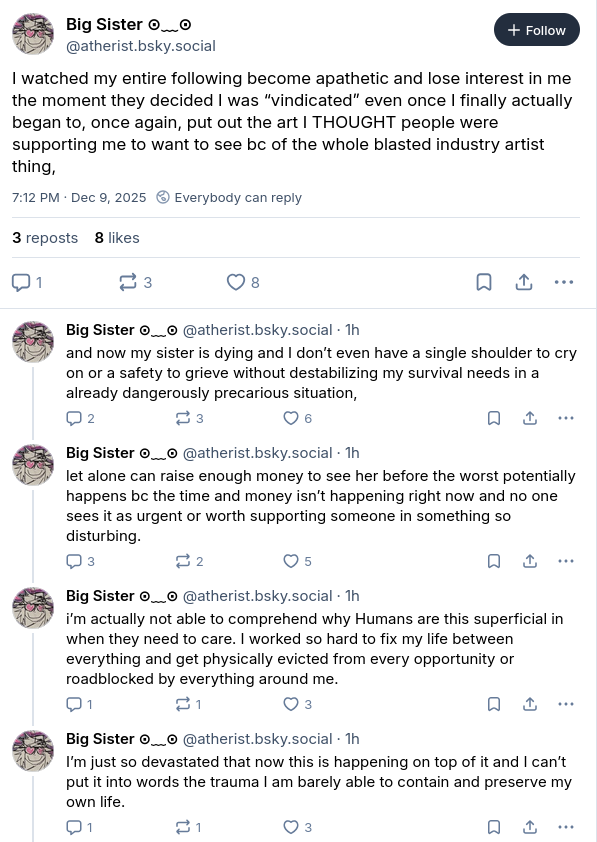Bookmark the 'raise enough money' post
Viewport: 597px width, 842px height.
click(x=494, y=562)
